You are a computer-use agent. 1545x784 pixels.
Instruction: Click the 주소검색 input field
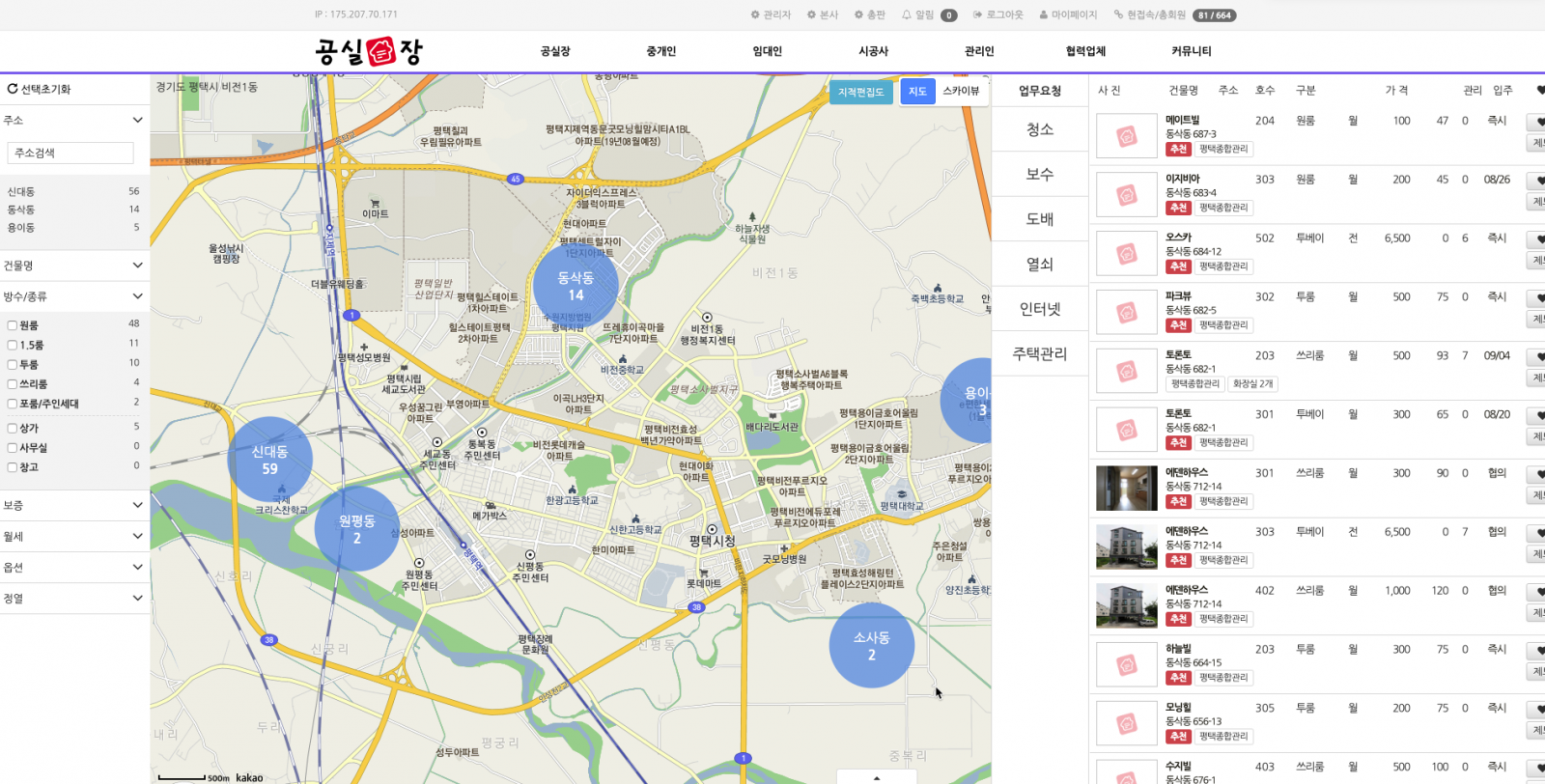coord(70,153)
